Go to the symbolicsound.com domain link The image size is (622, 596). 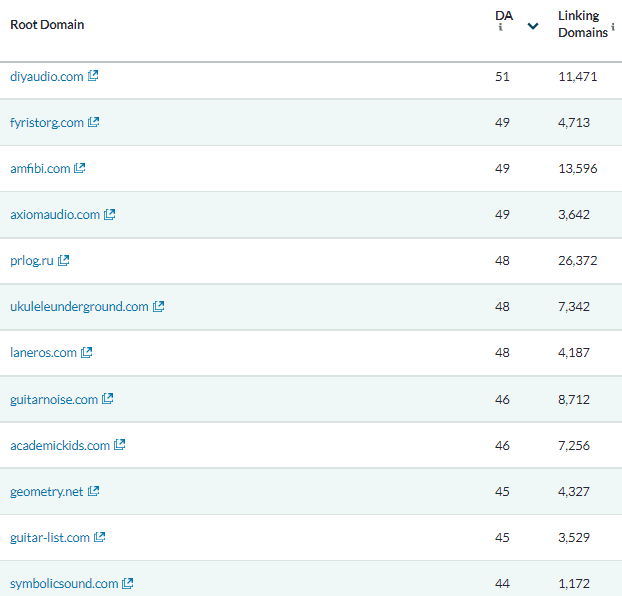coord(64,584)
